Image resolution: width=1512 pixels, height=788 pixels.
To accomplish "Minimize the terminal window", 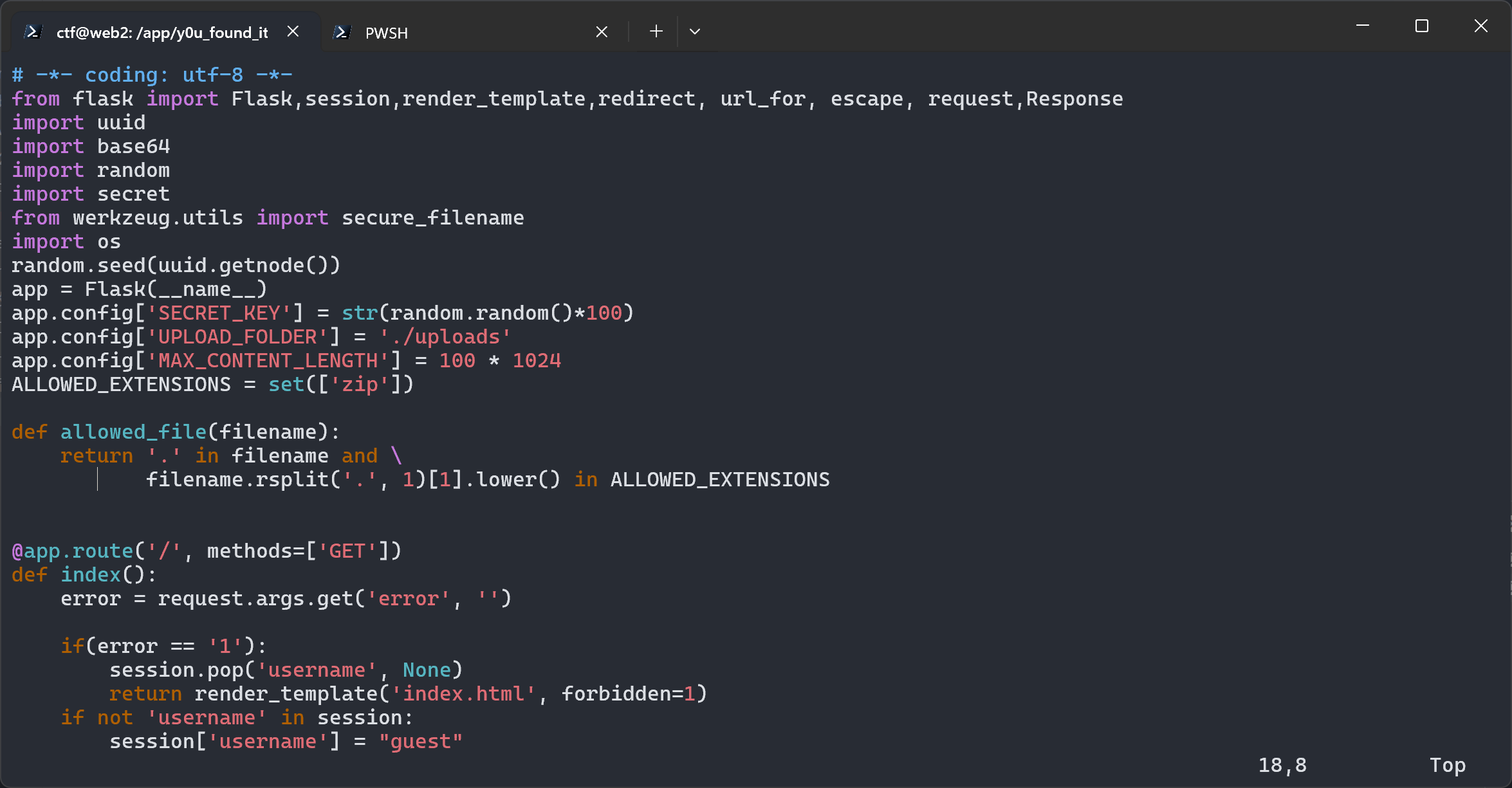I will [1363, 26].
